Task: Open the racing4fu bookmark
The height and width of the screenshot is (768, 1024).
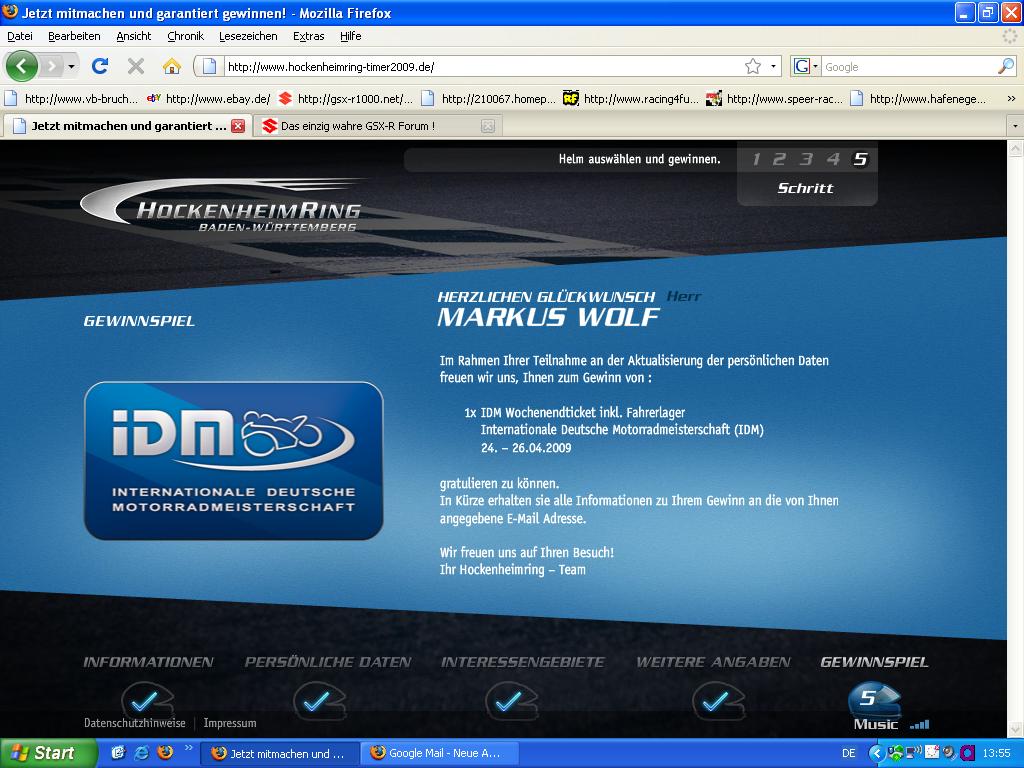Action: [631, 99]
